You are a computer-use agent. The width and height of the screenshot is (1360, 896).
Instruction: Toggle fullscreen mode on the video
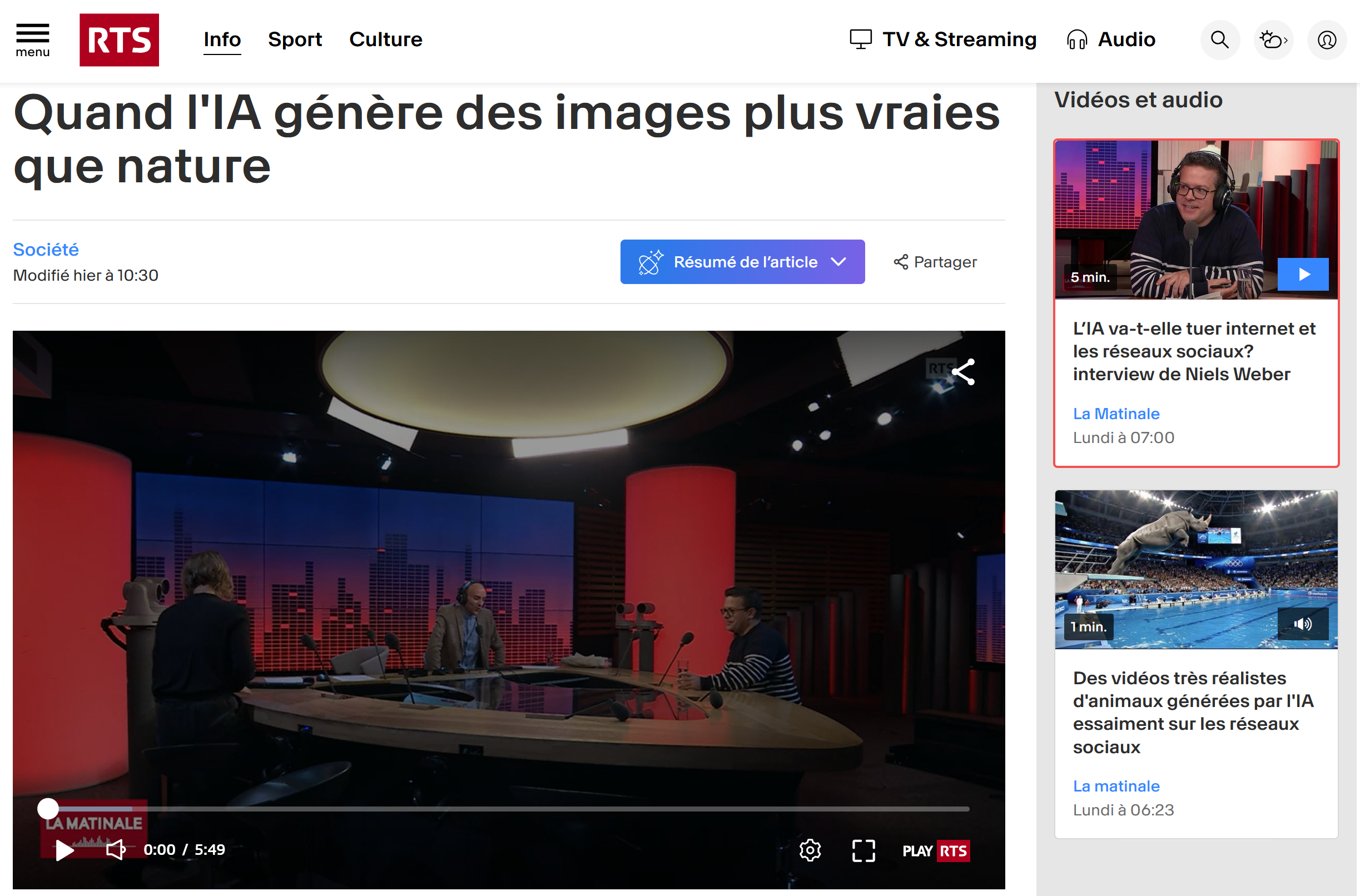click(x=864, y=850)
